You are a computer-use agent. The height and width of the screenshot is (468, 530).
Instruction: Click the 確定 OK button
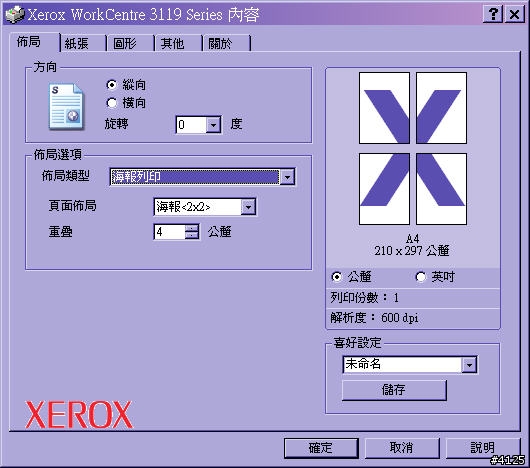tap(321, 448)
